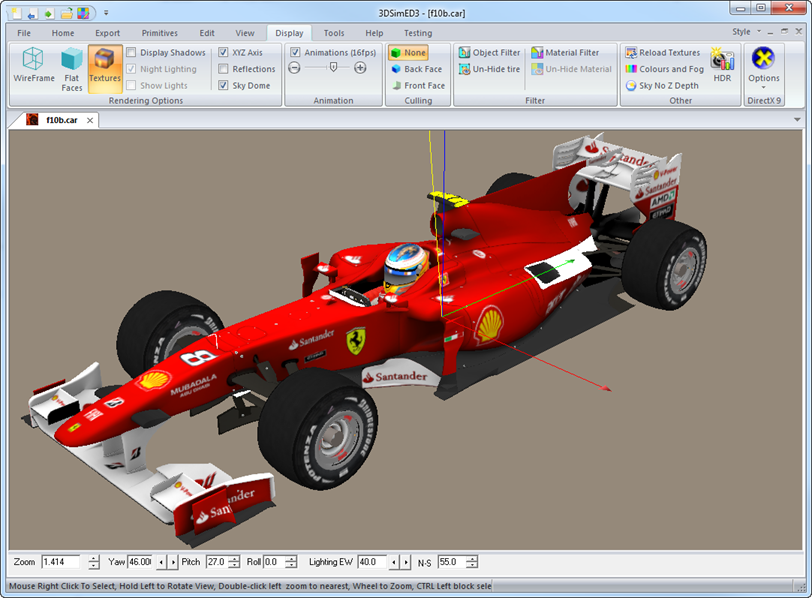Image resolution: width=812 pixels, height=598 pixels.
Task: Expand the quick access toolbar customize arrow
Action: (x=106, y=13)
